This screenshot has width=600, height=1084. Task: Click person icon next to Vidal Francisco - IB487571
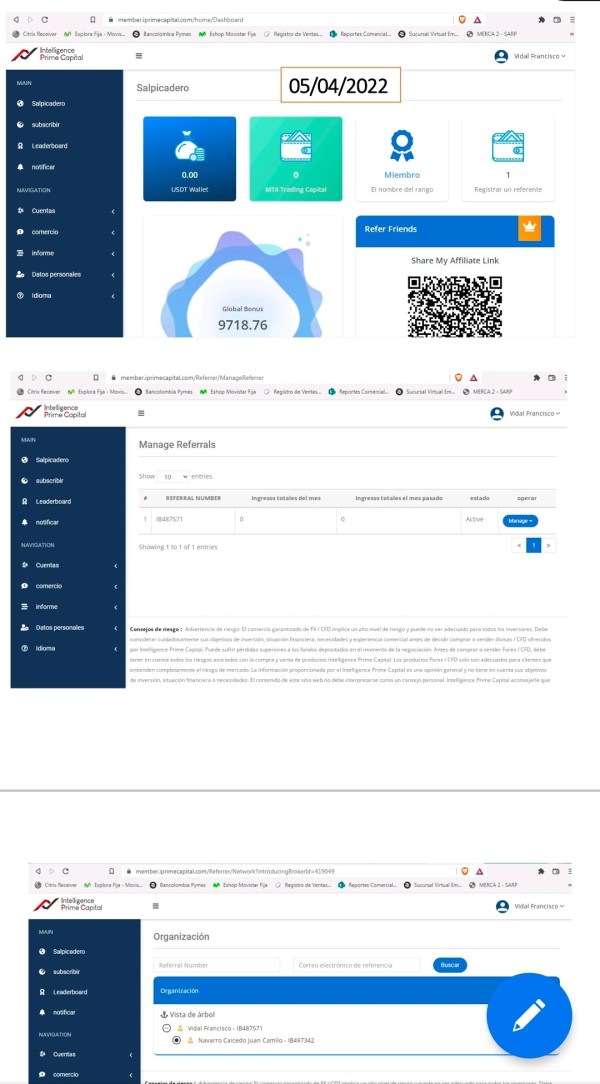pyautogui.click(x=181, y=1028)
